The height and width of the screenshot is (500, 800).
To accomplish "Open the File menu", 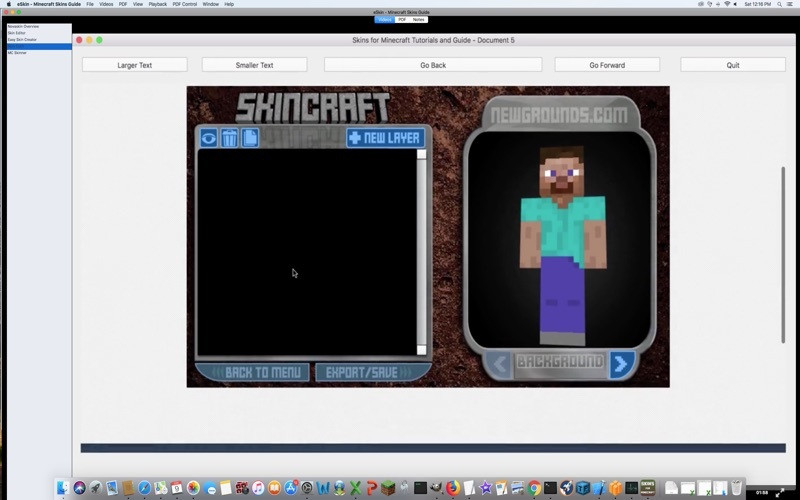I will [90, 4].
